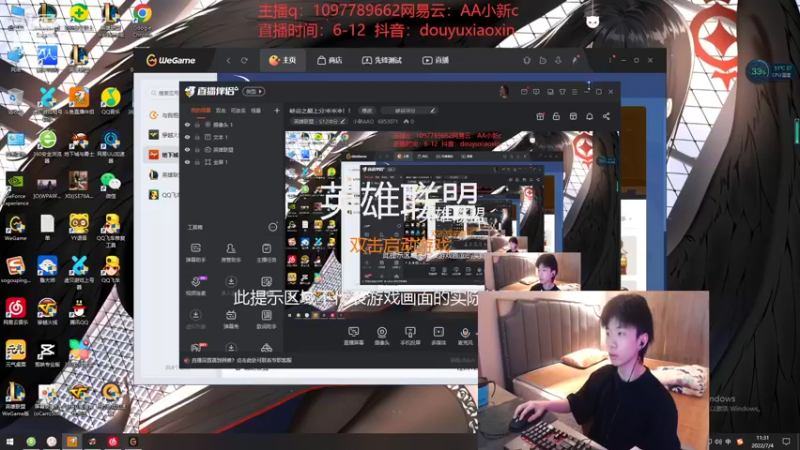This screenshot has width=800, height=450.
Task: Click 英雄联盟 source row in list
Action: [232, 149]
